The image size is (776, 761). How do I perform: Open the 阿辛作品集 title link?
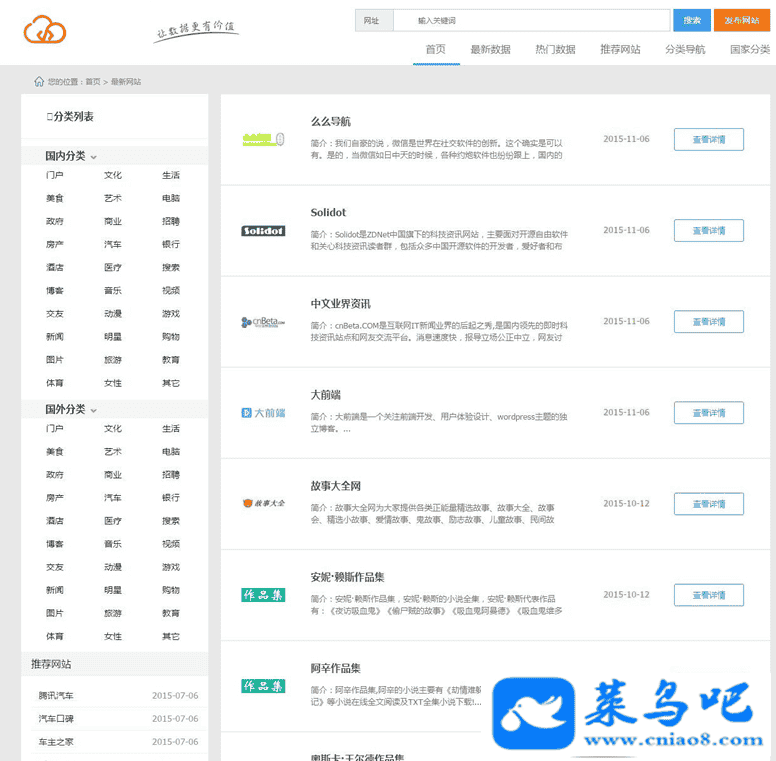[336, 668]
